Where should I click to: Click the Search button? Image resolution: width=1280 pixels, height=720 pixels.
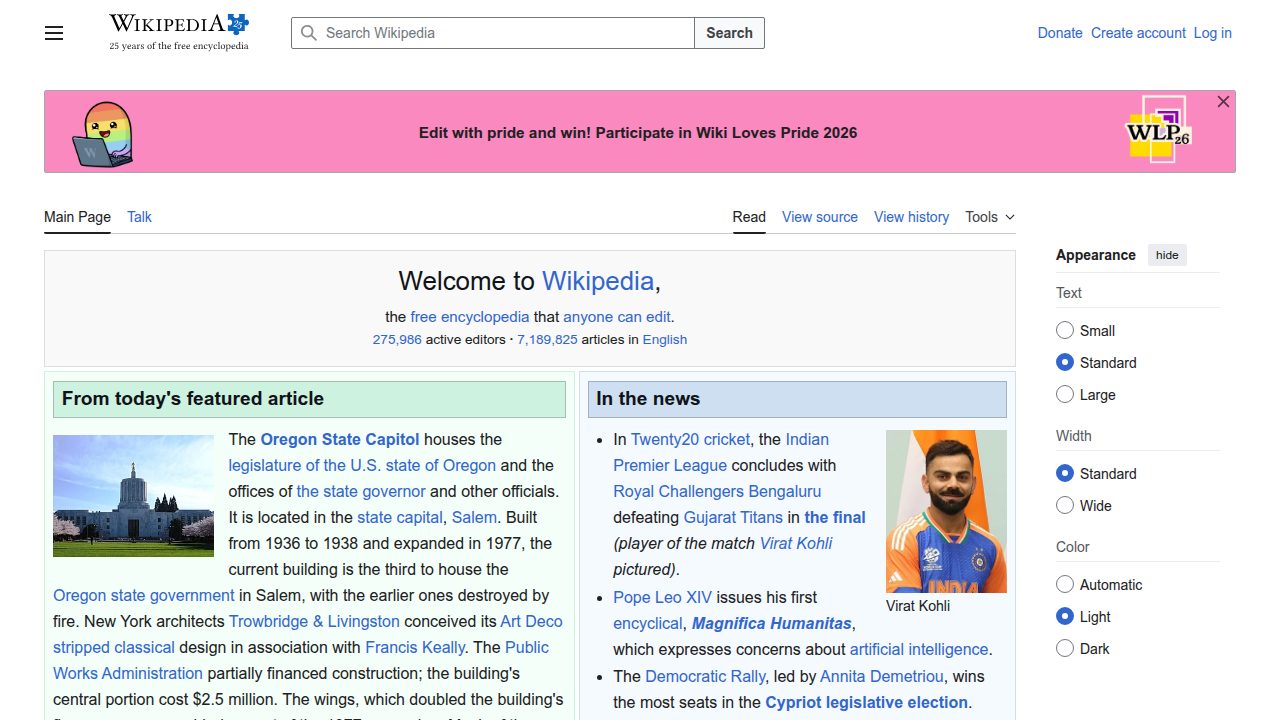coord(729,33)
